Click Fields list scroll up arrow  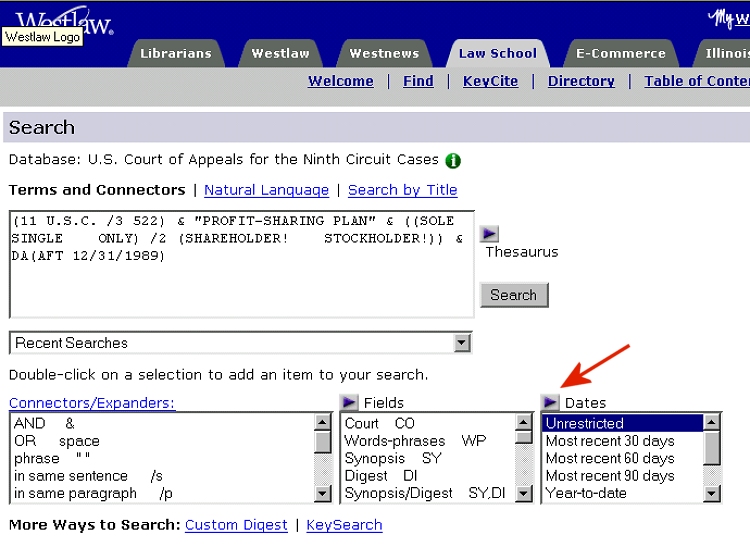tap(524, 422)
